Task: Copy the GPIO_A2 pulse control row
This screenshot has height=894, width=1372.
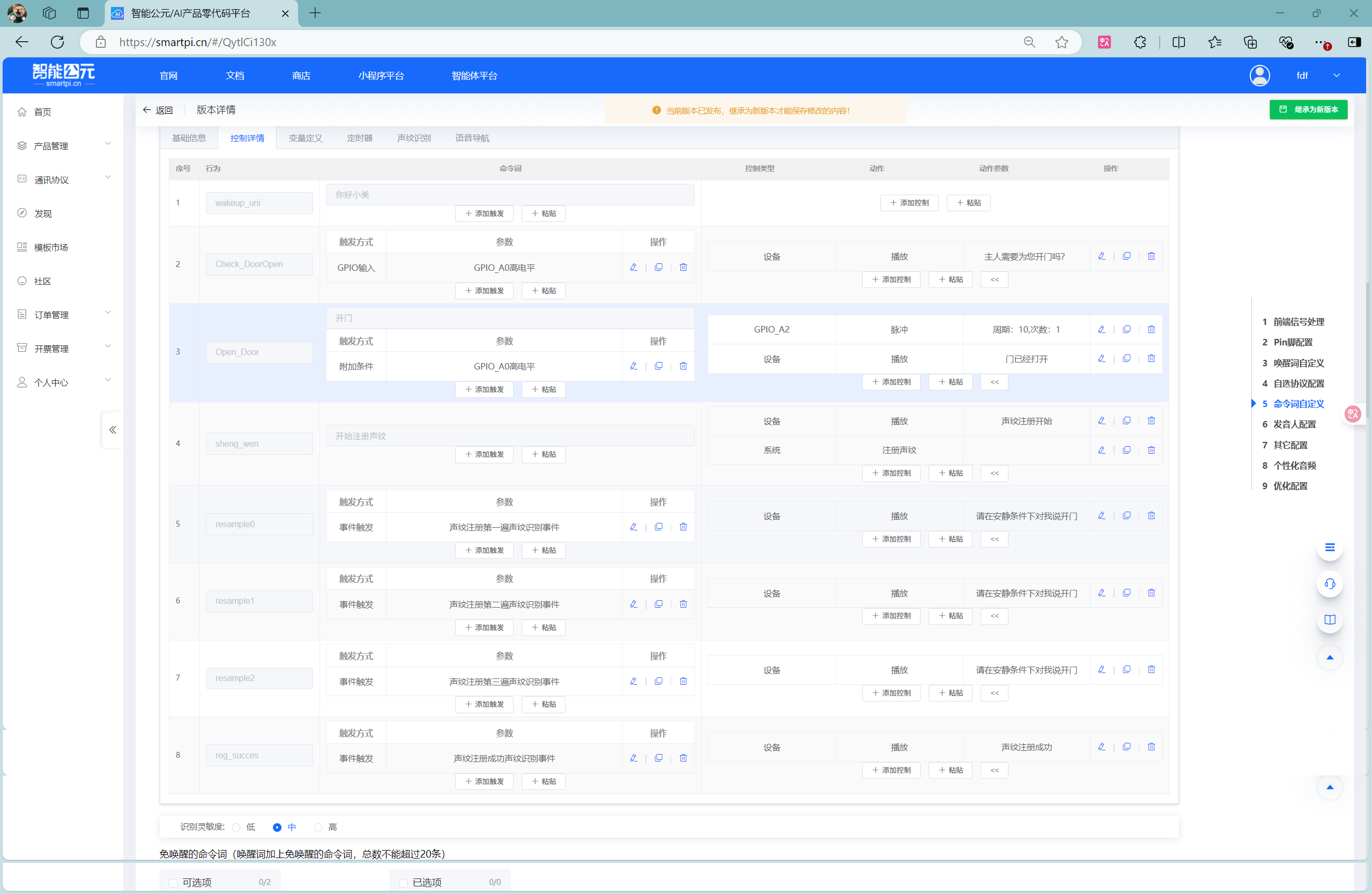Action: (1126, 329)
